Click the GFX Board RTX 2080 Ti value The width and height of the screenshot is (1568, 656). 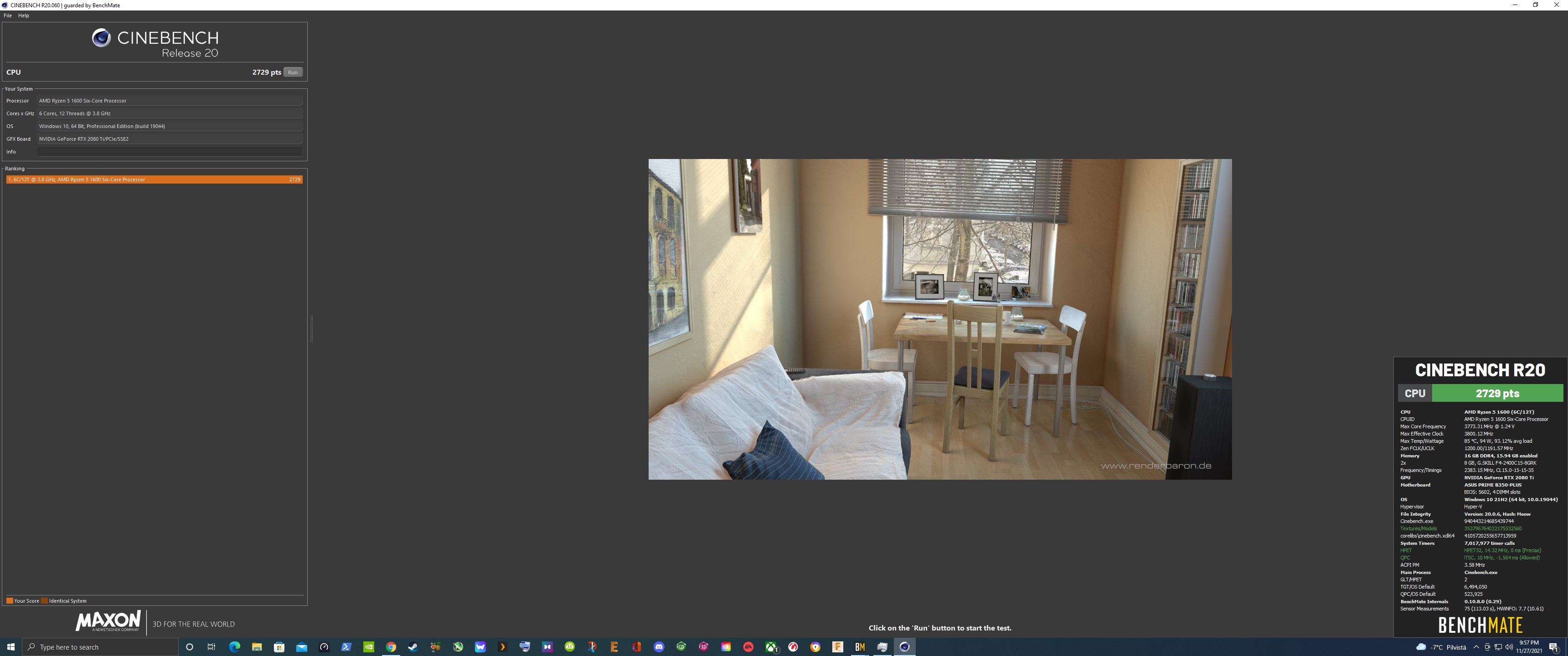pyautogui.click(x=170, y=139)
